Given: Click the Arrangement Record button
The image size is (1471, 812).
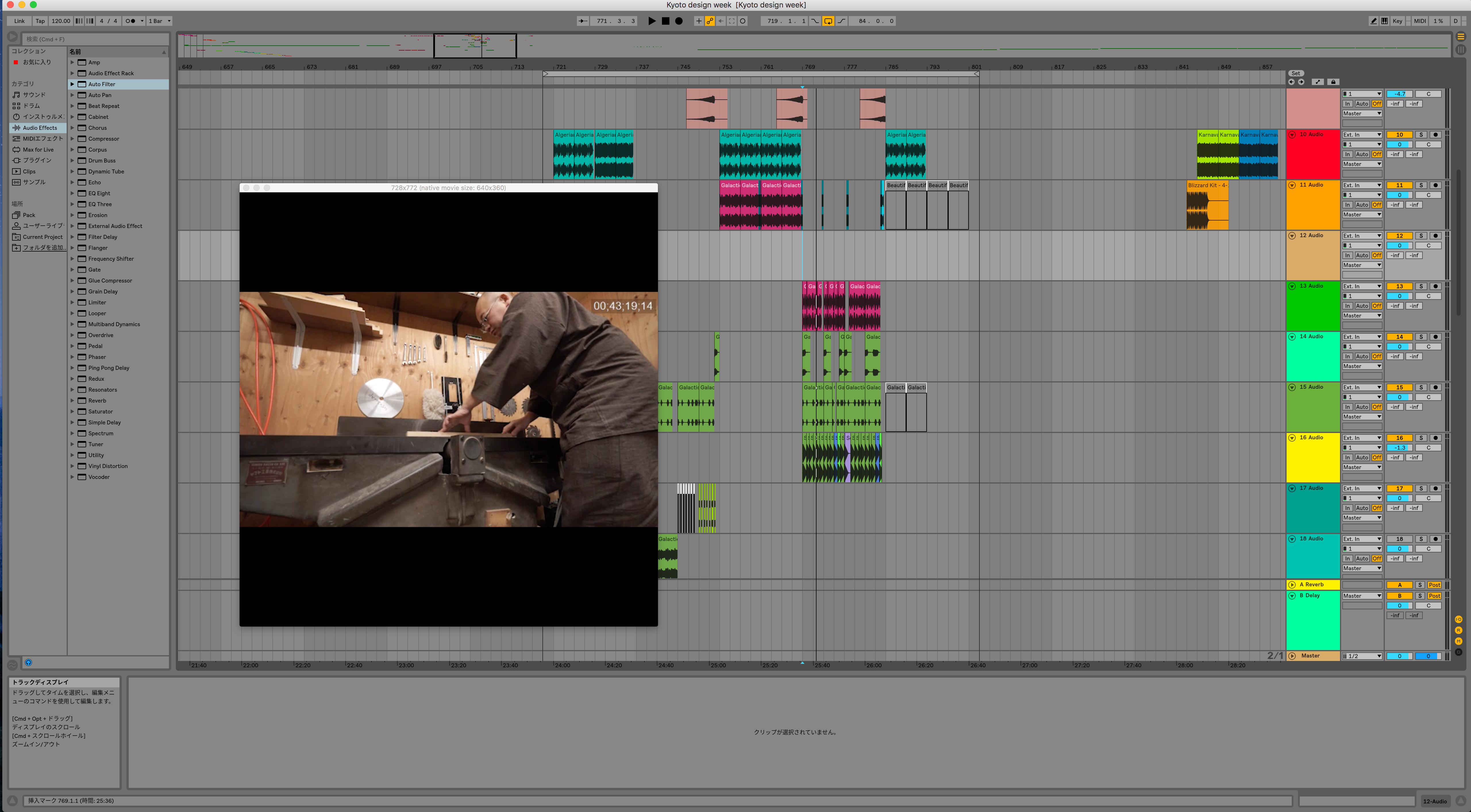Looking at the screenshot, I should tap(679, 21).
